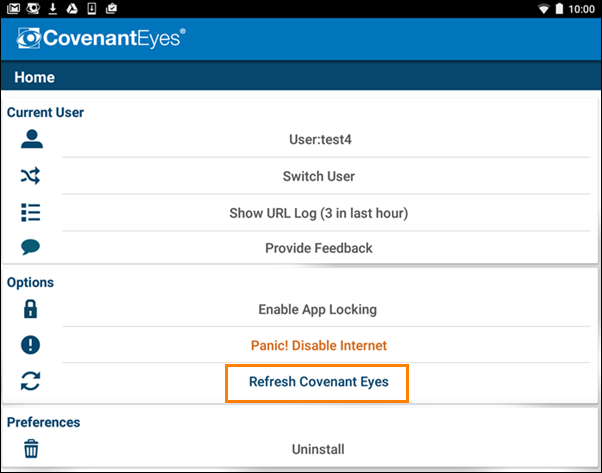Open Show URL Log (3 in last hour)

point(319,213)
